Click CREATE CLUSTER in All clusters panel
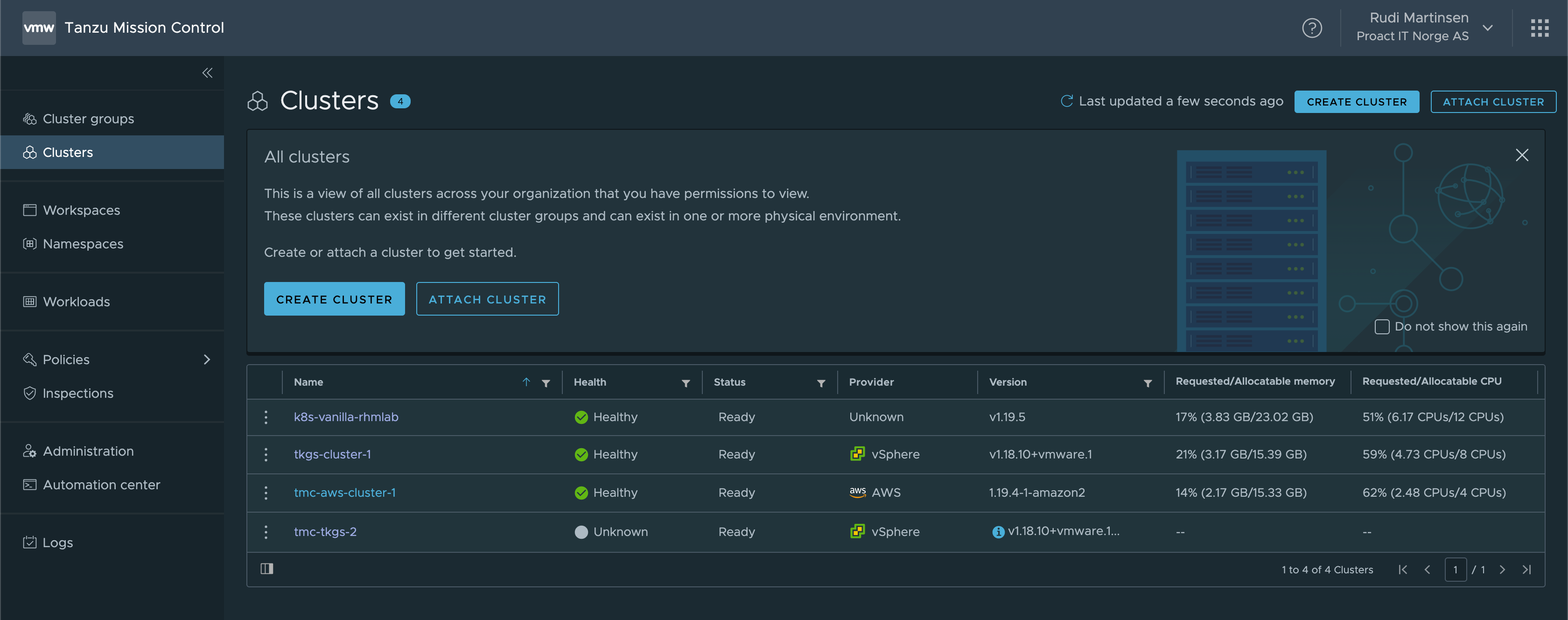 click(334, 299)
